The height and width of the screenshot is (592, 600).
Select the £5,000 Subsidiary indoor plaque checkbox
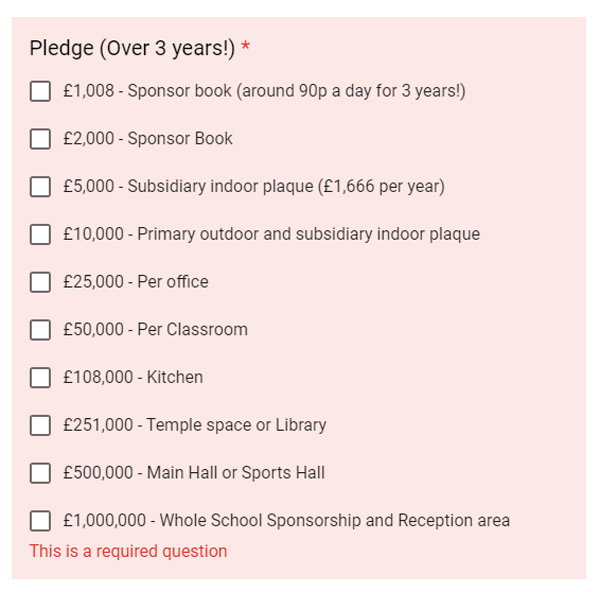click(40, 187)
